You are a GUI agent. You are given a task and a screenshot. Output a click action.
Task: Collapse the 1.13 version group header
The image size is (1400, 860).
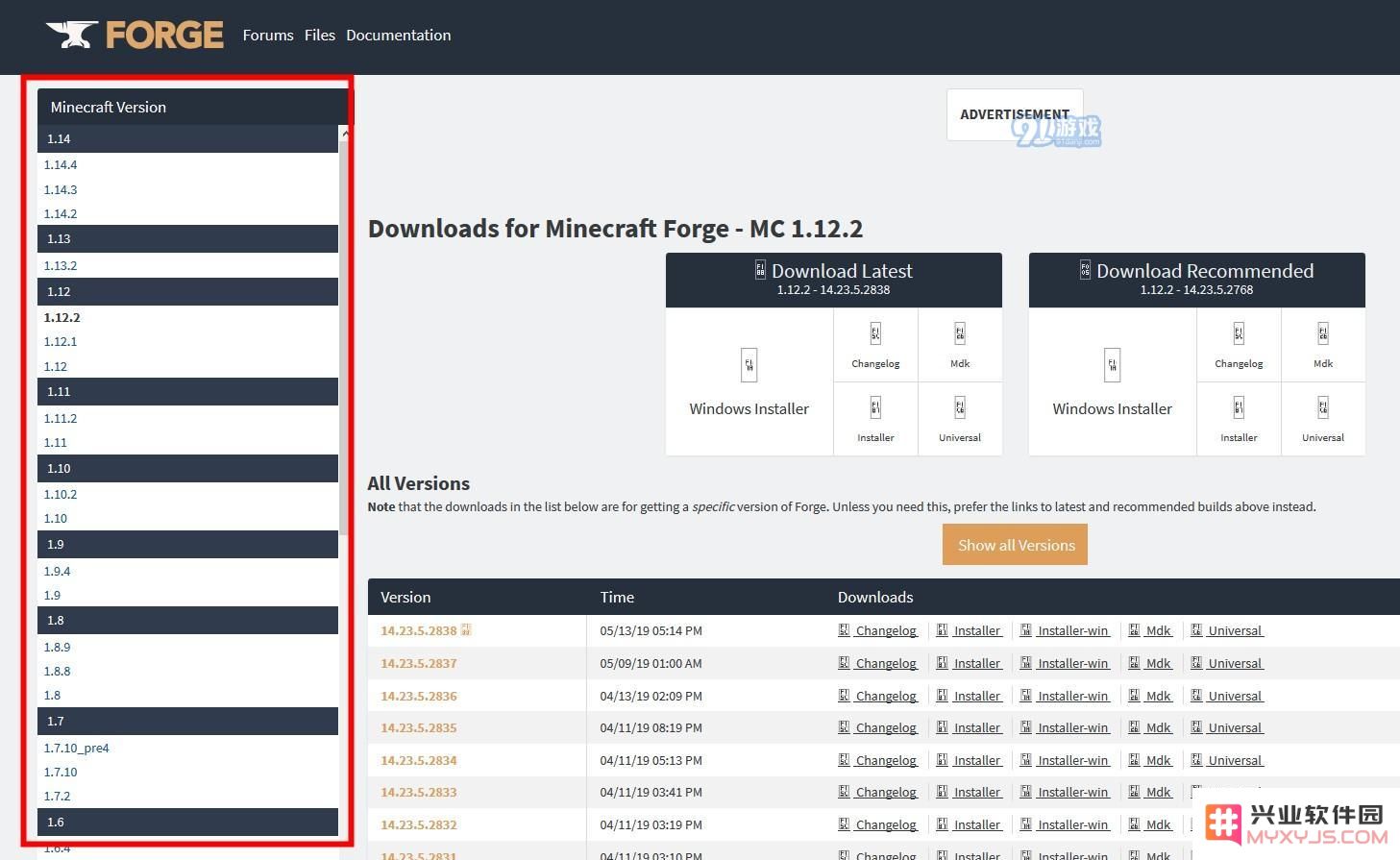click(x=188, y=238)
